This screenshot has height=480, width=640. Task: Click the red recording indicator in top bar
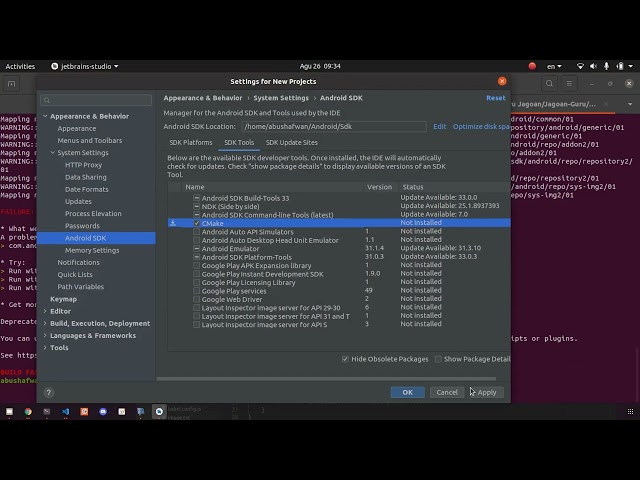pos(532,66)
